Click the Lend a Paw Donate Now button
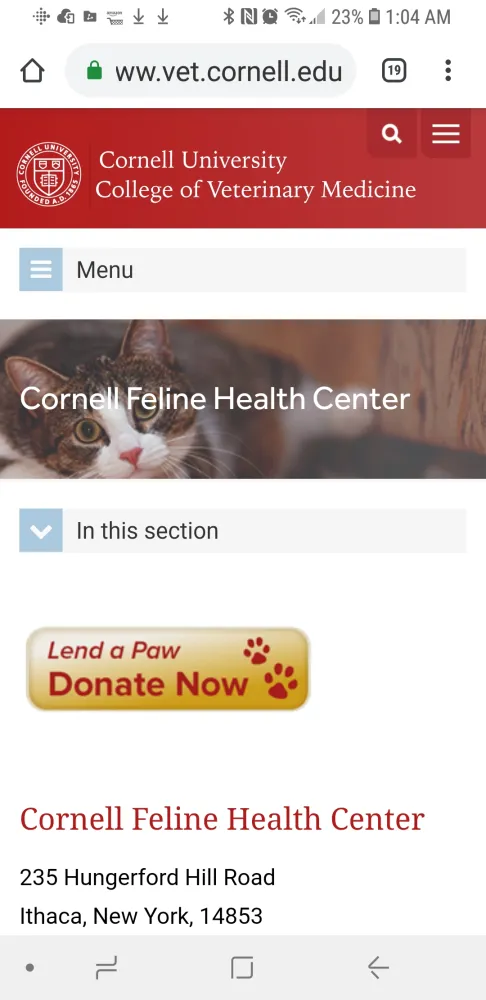486x1000 pixels. 168,669
